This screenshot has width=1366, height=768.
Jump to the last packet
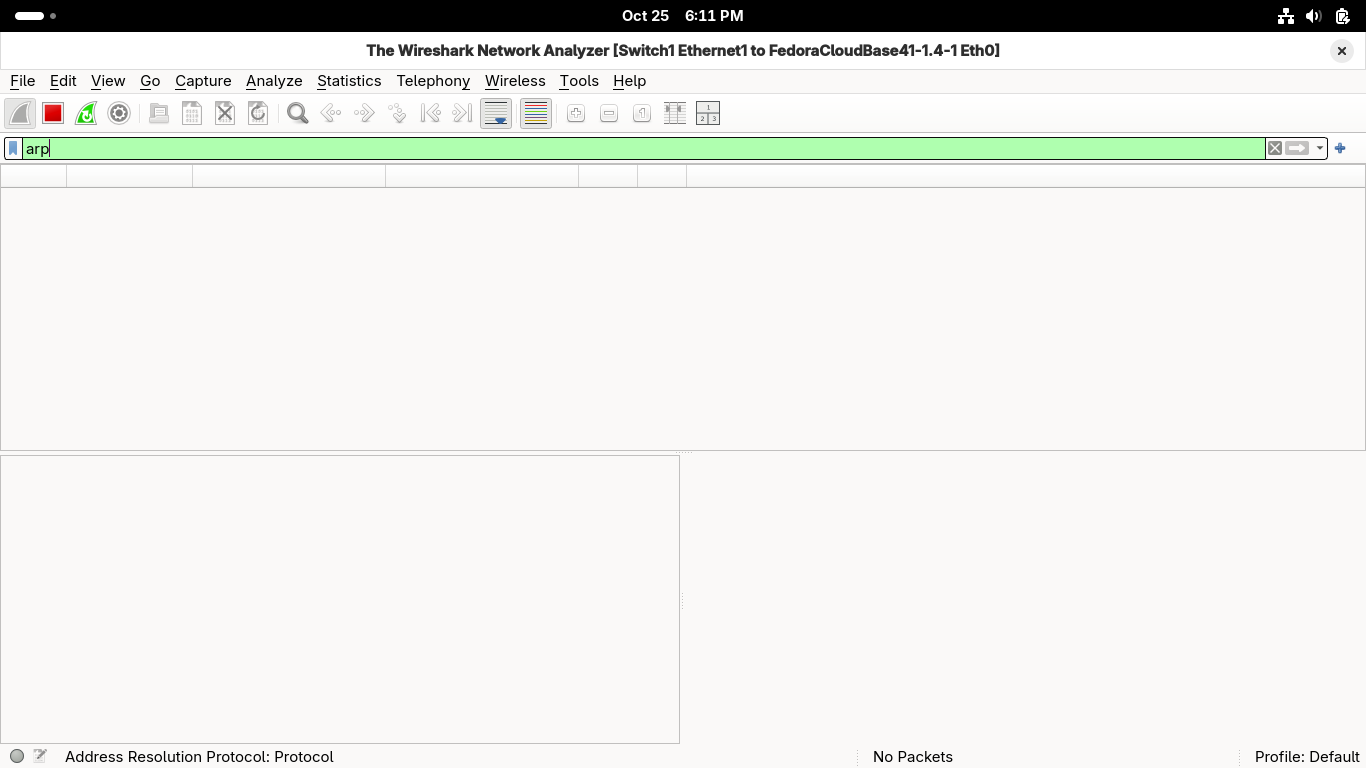462,114
